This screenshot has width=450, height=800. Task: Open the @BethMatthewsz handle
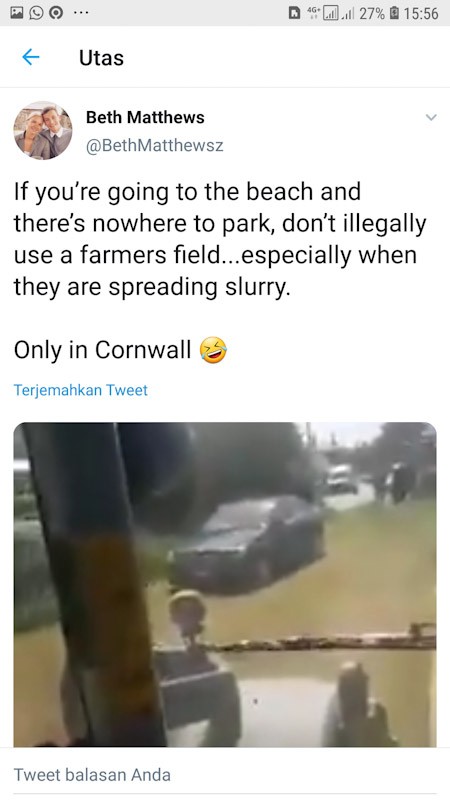(x=155, y=145)
